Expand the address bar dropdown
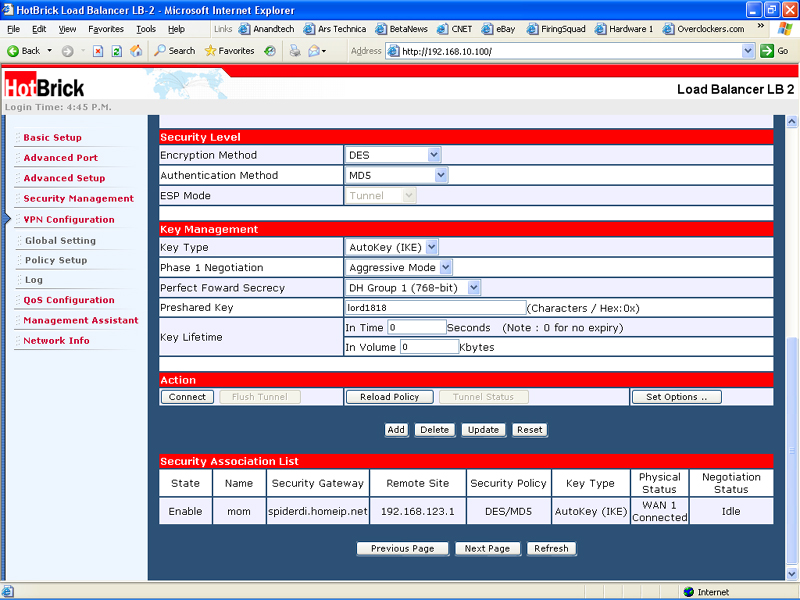Image resolution: width=800 pixels, height=600 pixels. pyautogui.click(x=748, y=51)
